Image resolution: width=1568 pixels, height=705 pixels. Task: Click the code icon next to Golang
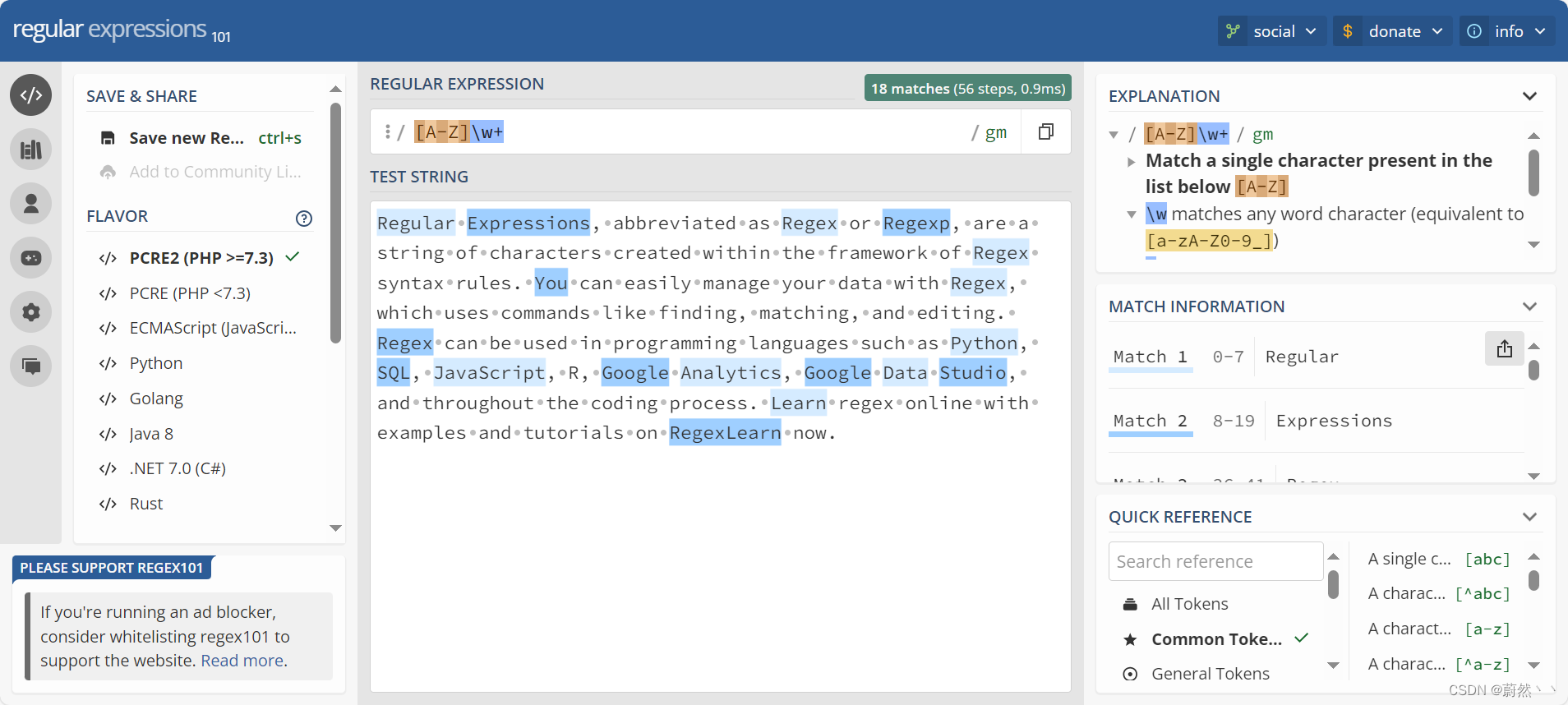point(108,399)
